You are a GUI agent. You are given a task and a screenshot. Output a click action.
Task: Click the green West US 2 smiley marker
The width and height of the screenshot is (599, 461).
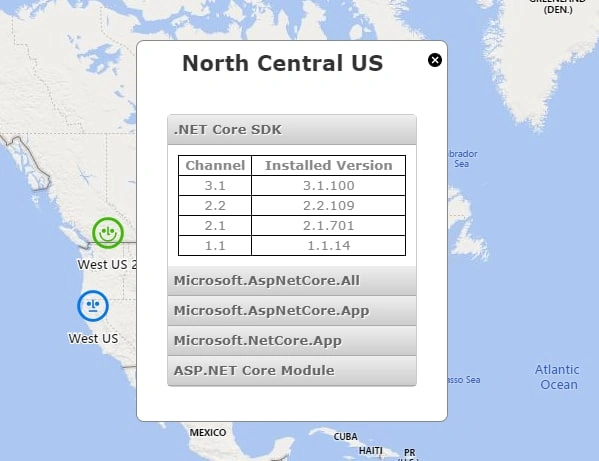[x=108, y=233]
